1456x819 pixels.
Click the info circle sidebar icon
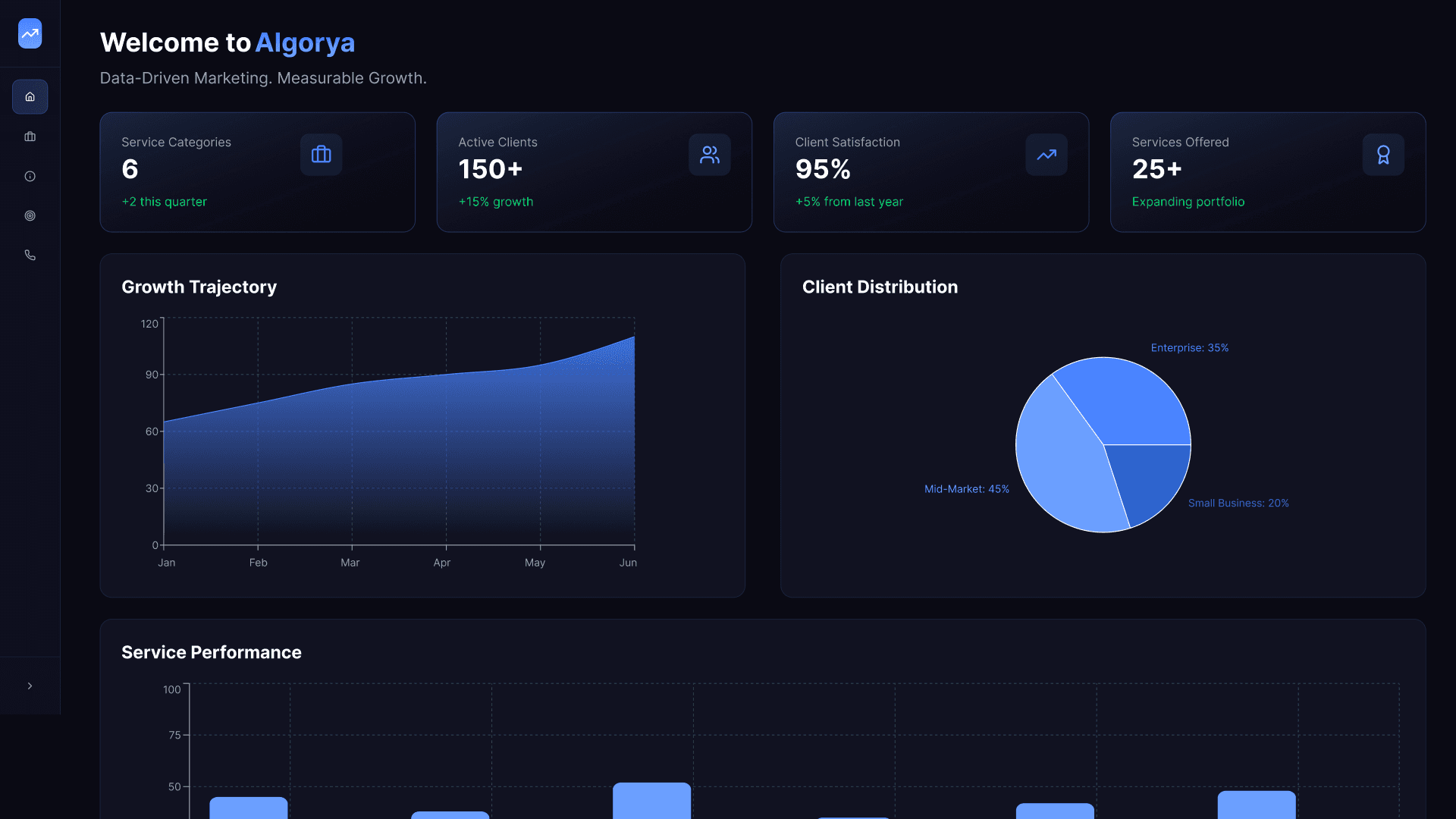30,176
